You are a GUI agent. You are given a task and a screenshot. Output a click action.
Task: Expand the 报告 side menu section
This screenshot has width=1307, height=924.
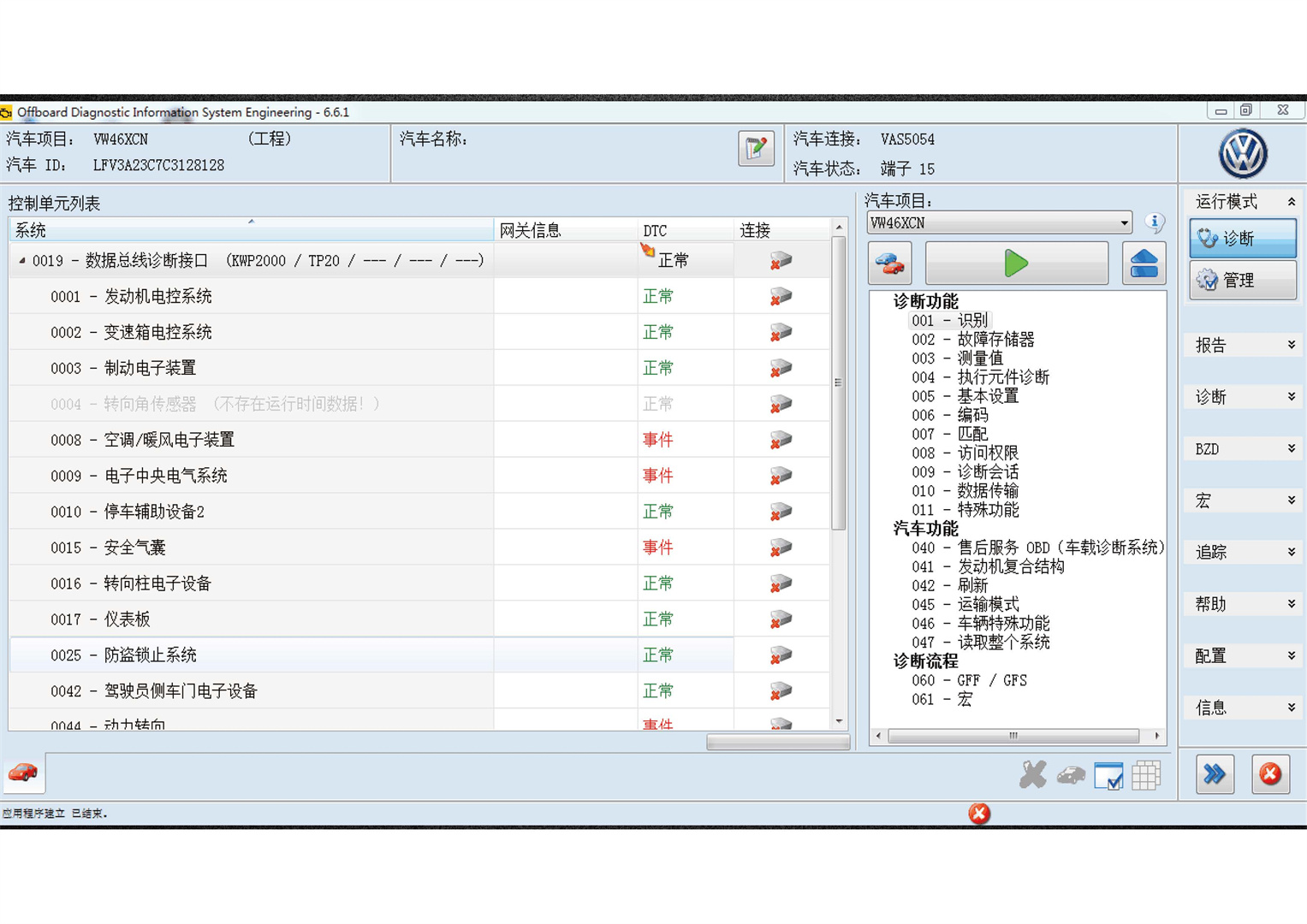1243,346
